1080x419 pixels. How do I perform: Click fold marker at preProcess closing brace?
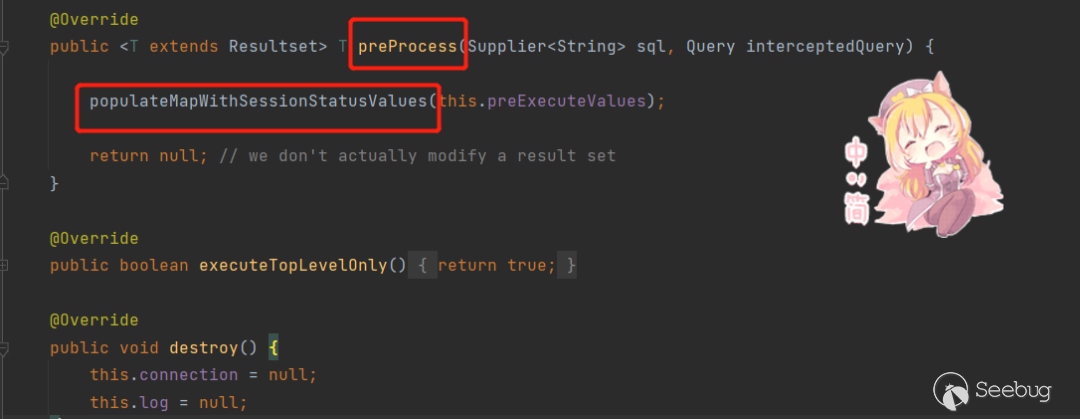(x=5, y=184)
